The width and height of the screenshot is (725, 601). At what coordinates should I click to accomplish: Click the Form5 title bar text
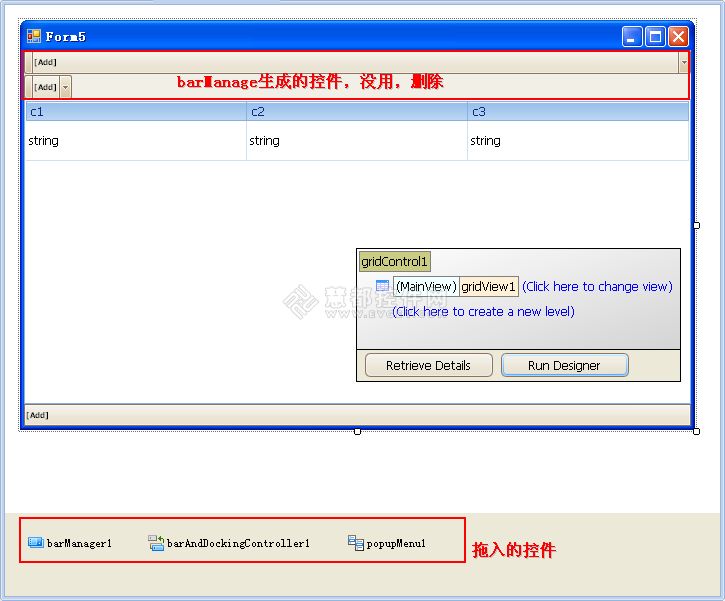pos(66,37)
